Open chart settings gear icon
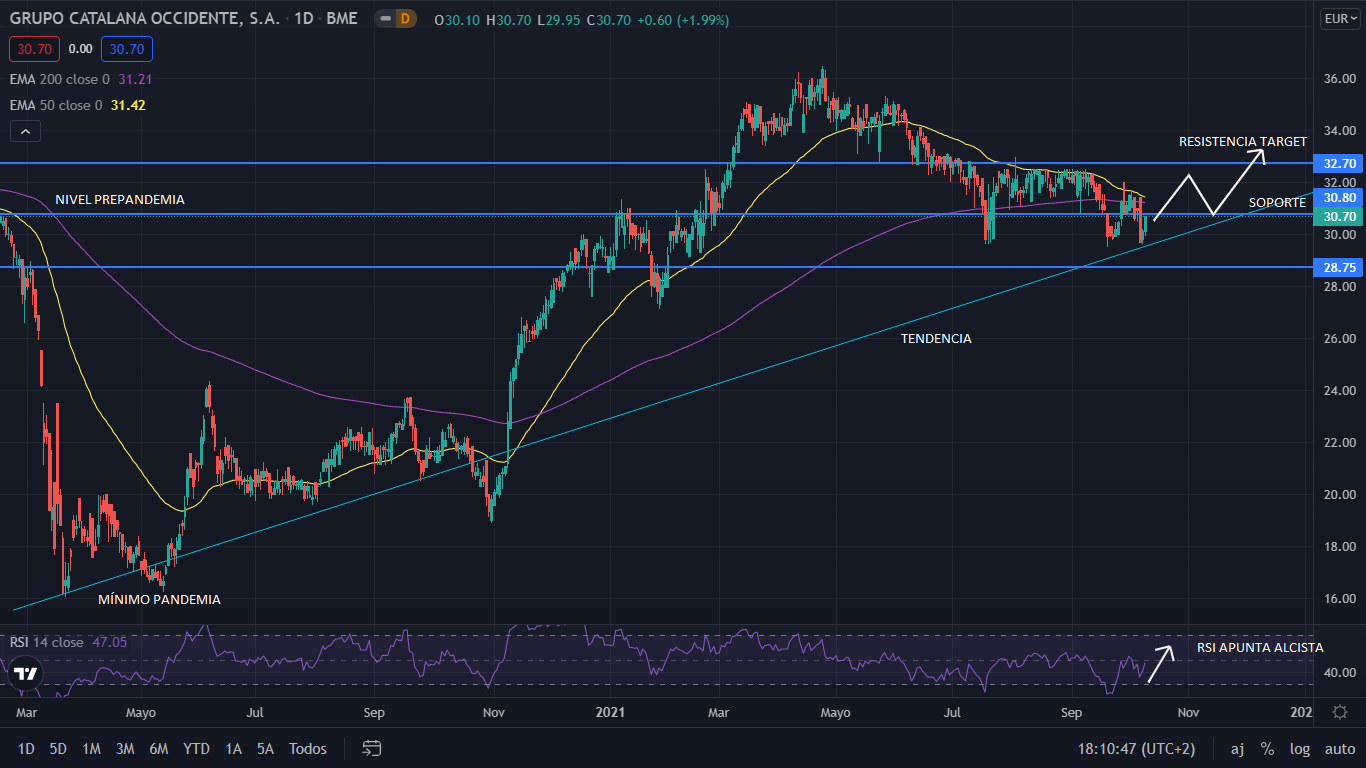Image resolution: width=1366 pixels, height=768 pixels. pyautogui.click(x=1340, y=712)
